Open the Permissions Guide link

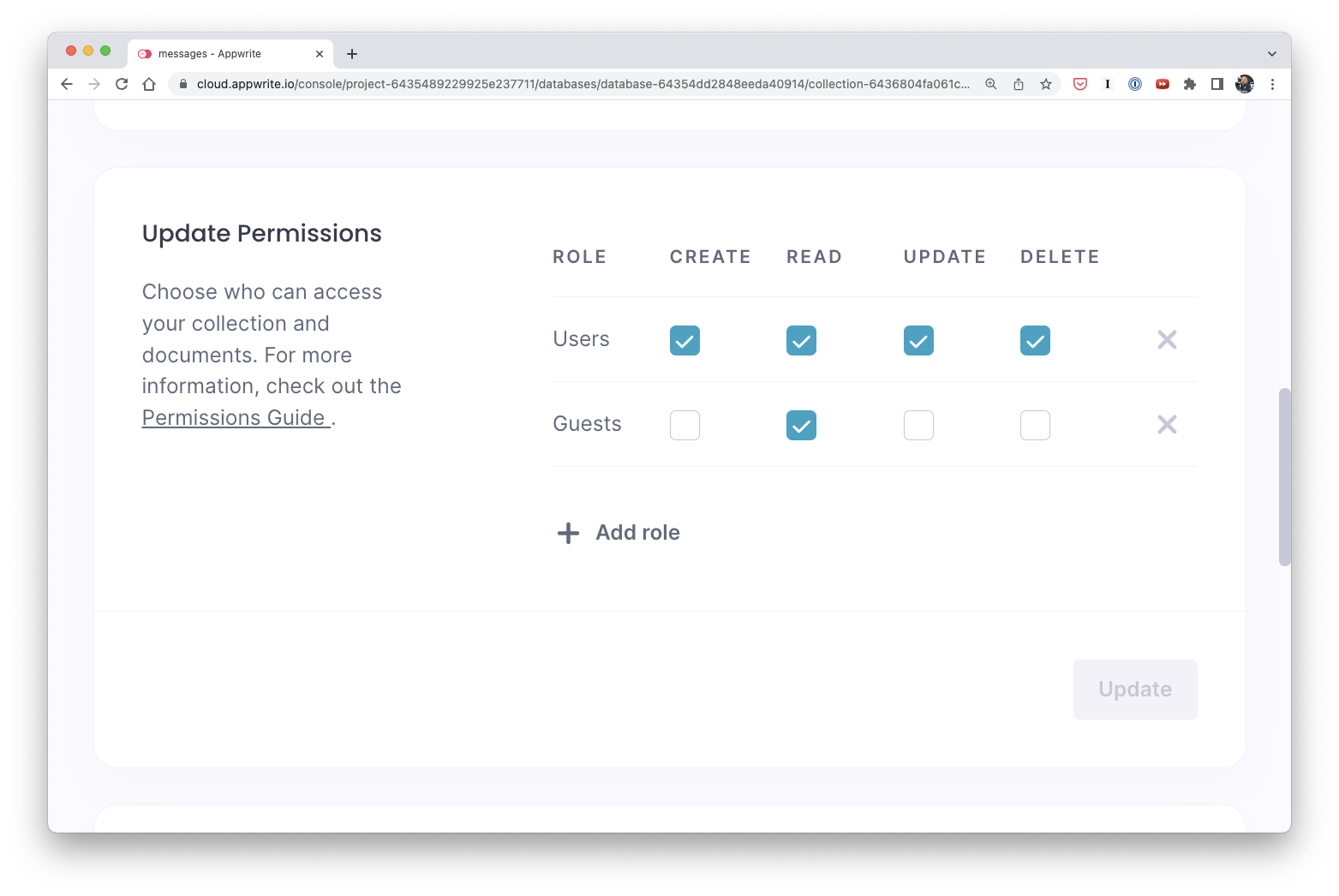point(236,418)
